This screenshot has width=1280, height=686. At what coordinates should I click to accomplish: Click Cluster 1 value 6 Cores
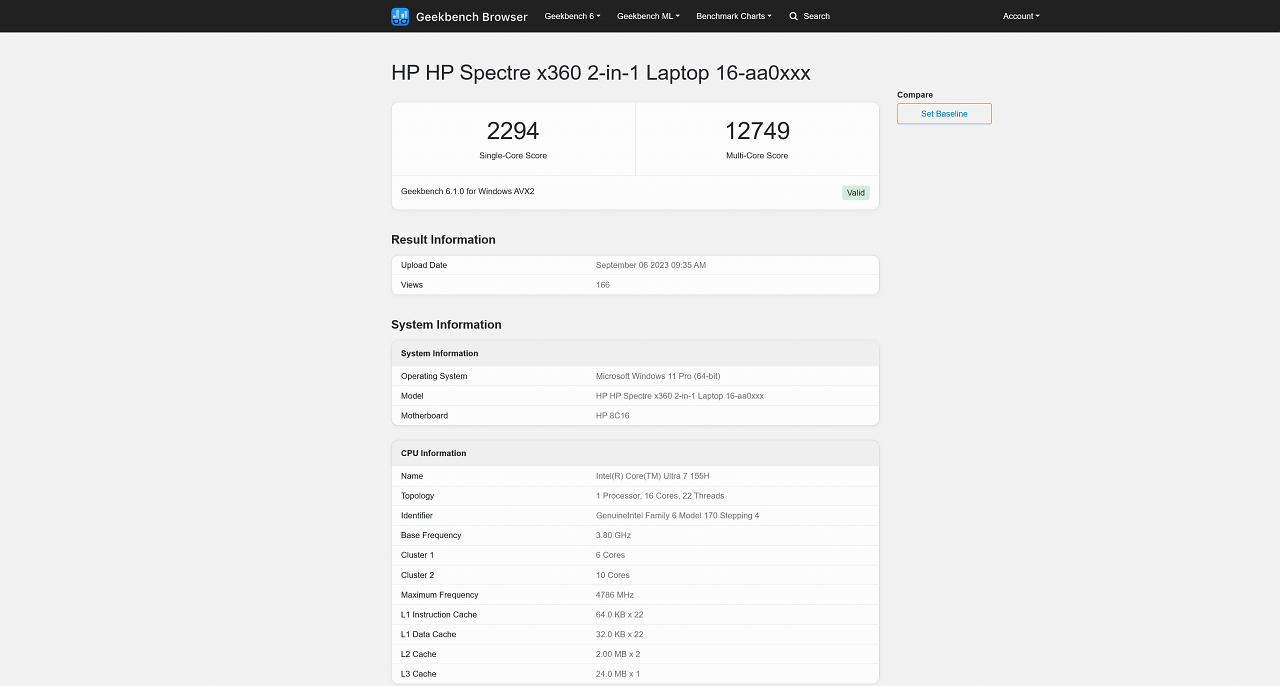[611, 555]
